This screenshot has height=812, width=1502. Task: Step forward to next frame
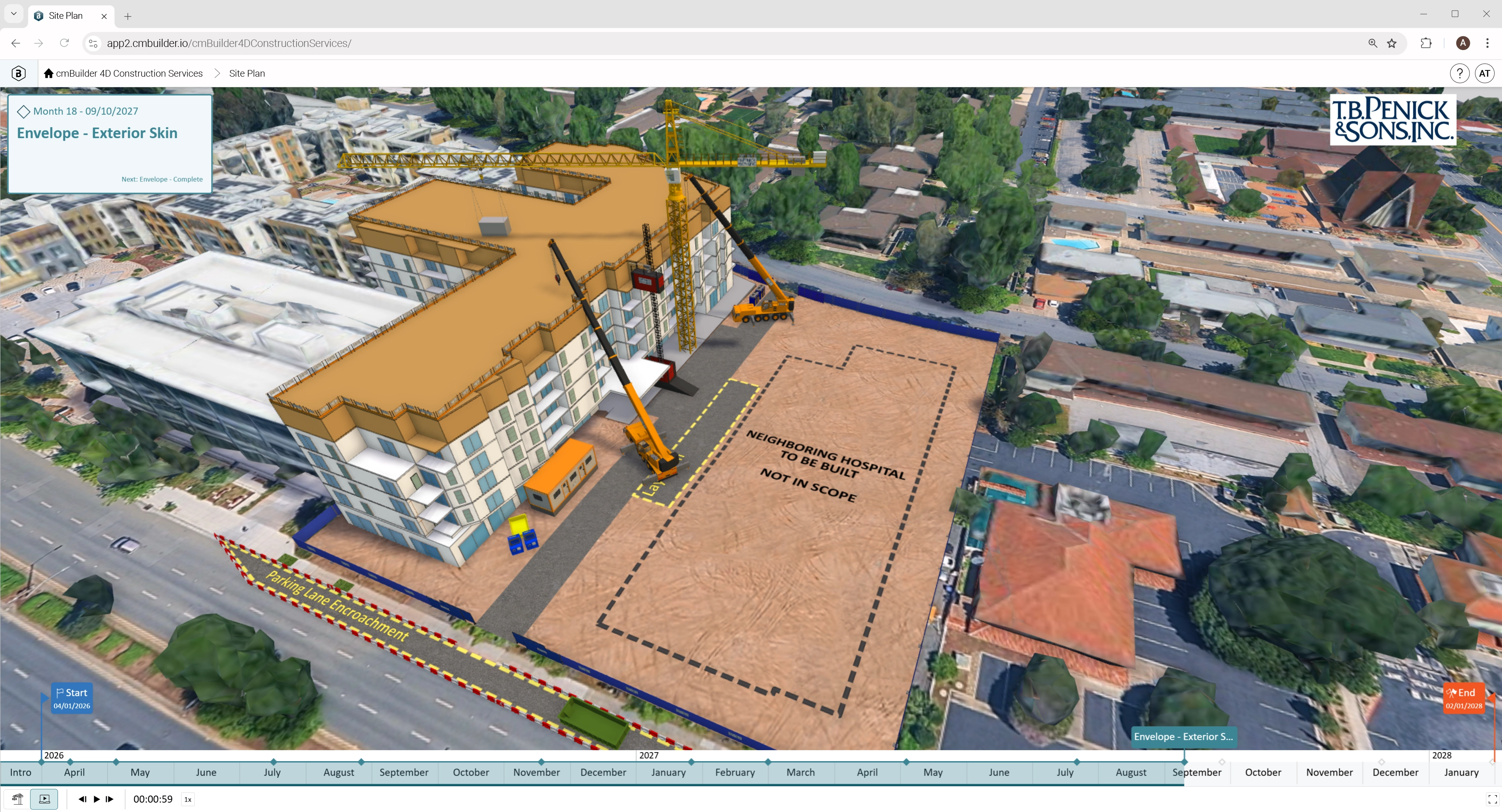tap(110, 799)
